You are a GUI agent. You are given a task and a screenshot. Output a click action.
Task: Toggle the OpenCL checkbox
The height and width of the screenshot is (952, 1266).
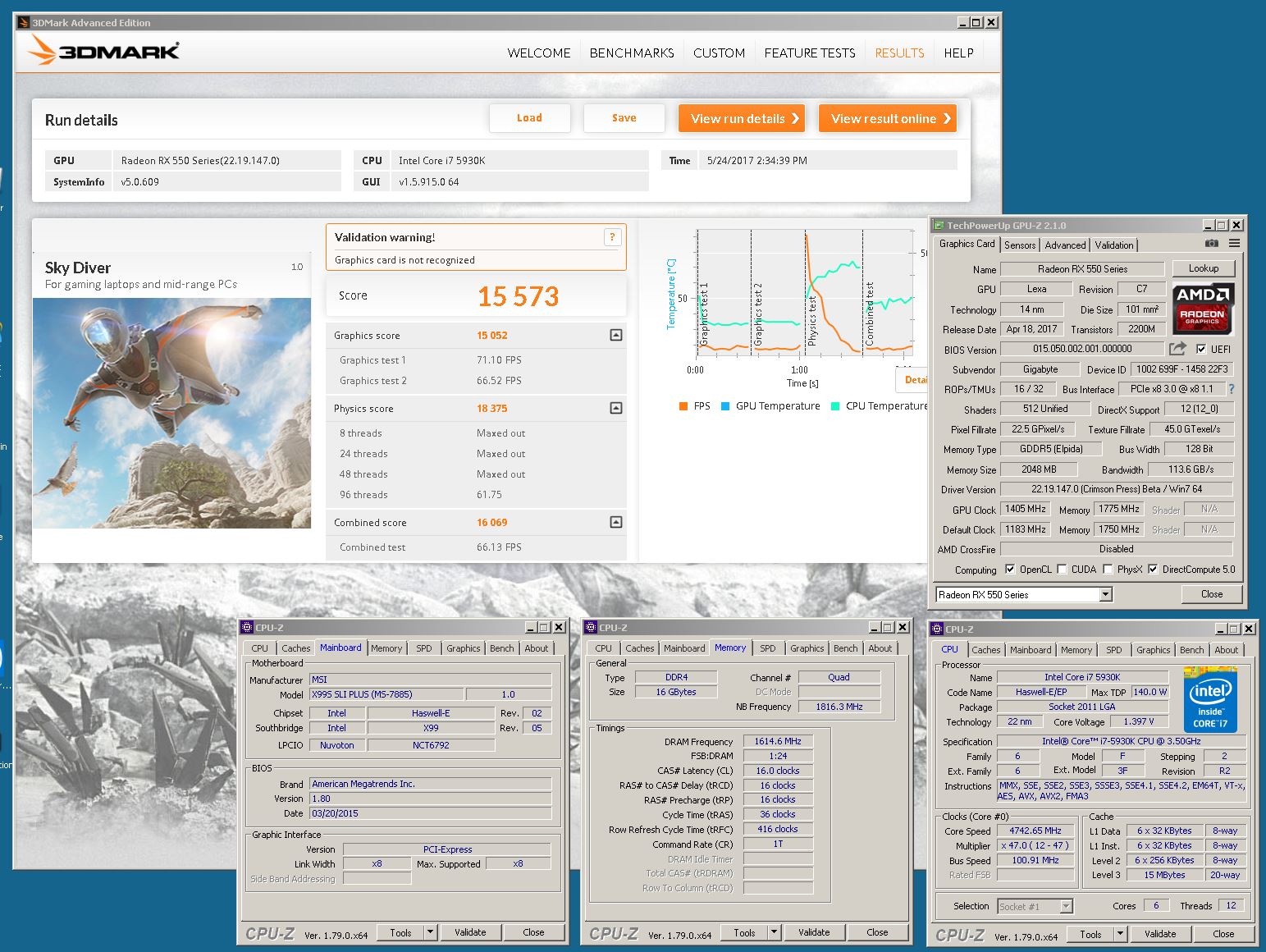coord(1010,569)
